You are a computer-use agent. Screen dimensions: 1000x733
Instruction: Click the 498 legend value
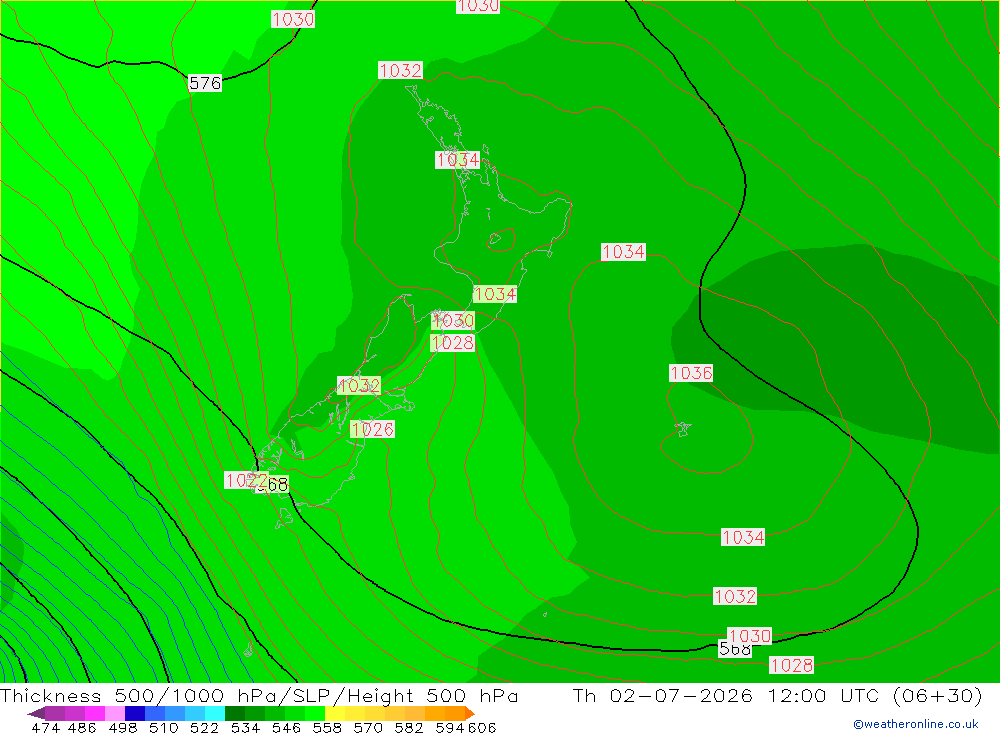point(122,727)
